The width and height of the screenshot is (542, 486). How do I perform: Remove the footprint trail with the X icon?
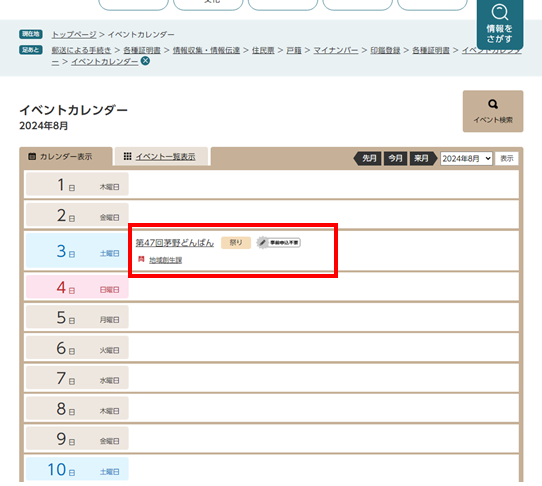tap(146, 61)
